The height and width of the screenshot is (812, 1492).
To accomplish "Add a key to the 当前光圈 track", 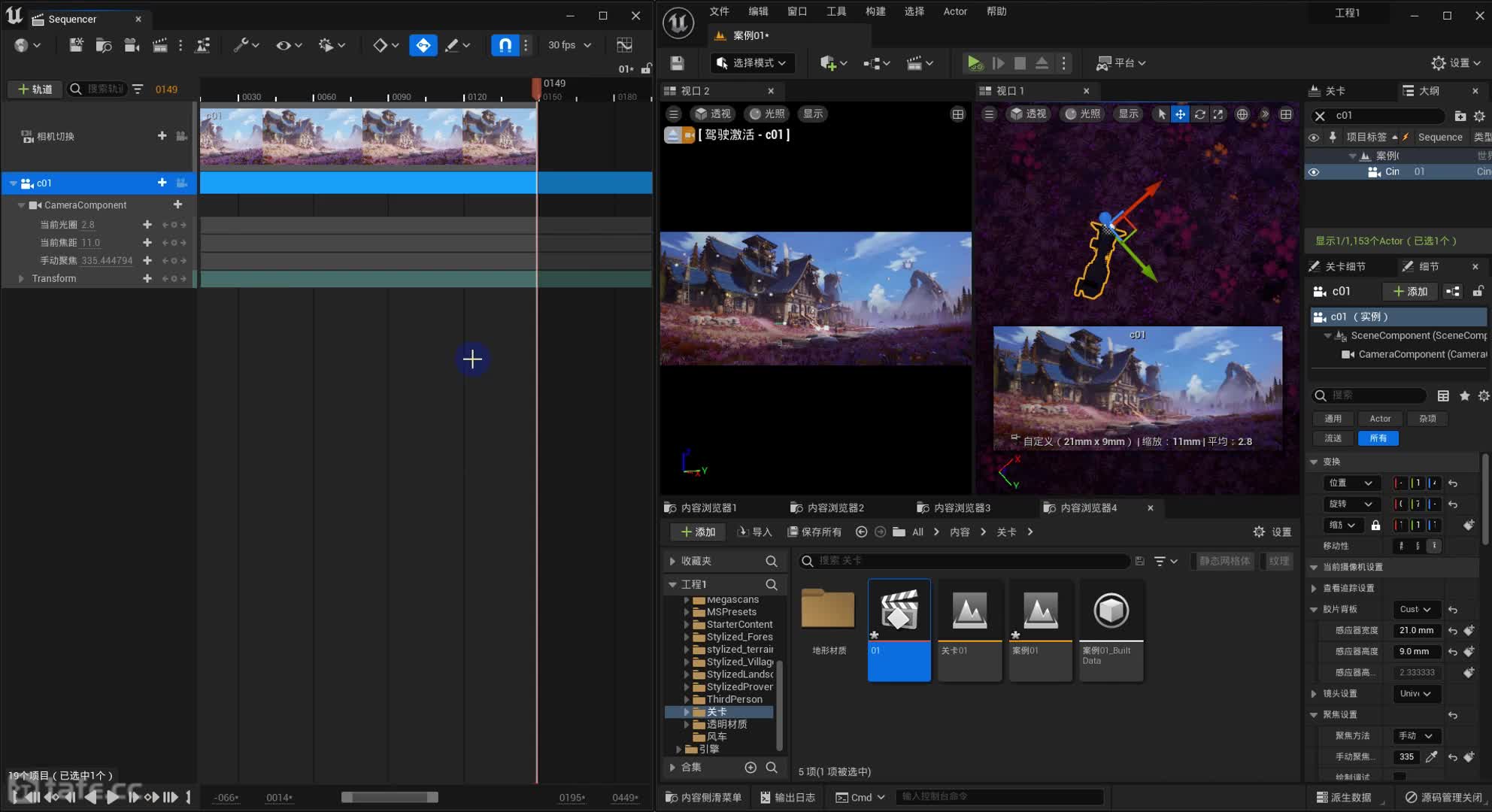I will point(147,225).
